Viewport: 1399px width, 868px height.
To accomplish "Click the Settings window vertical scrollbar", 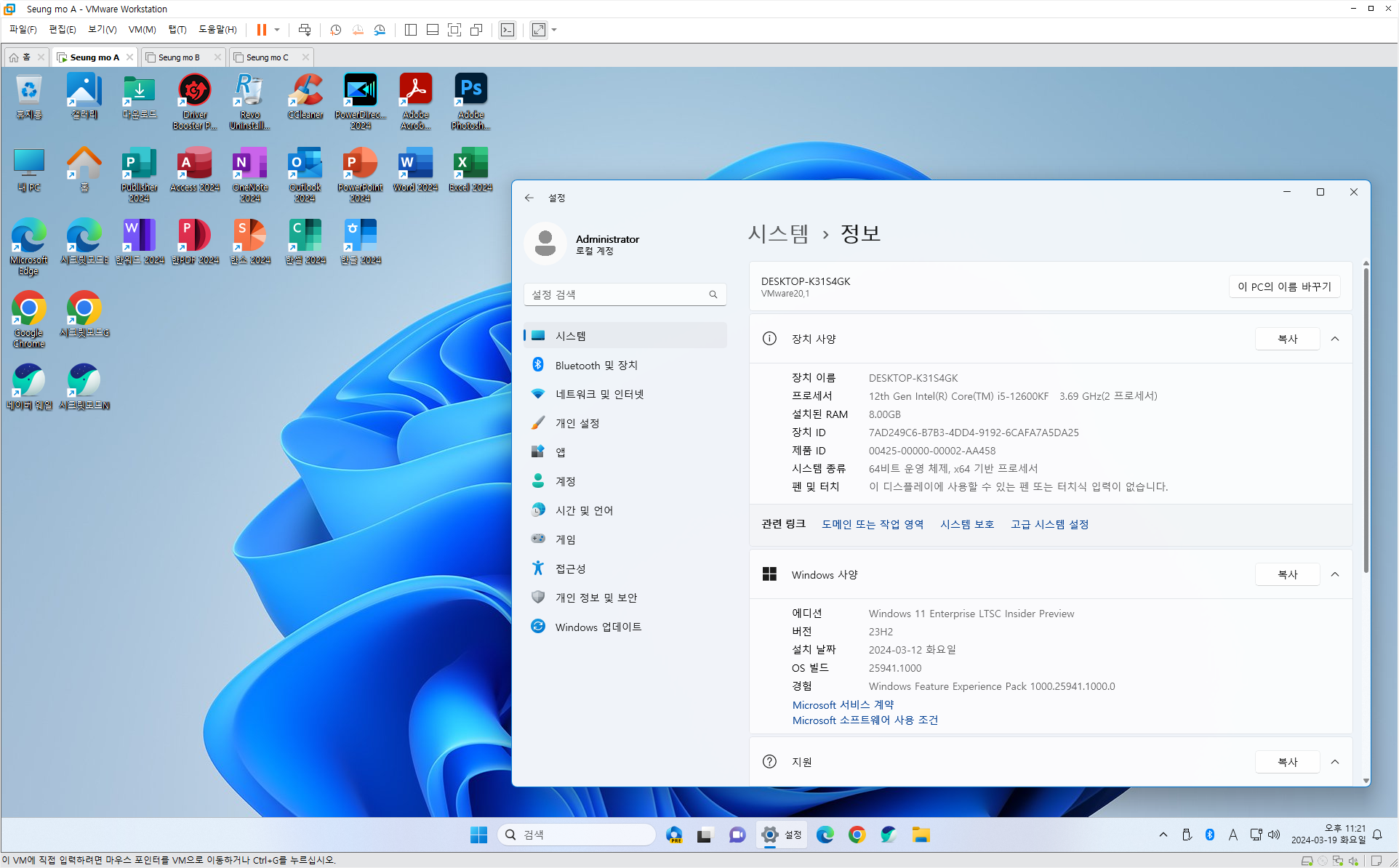I will coord(1366,422).
